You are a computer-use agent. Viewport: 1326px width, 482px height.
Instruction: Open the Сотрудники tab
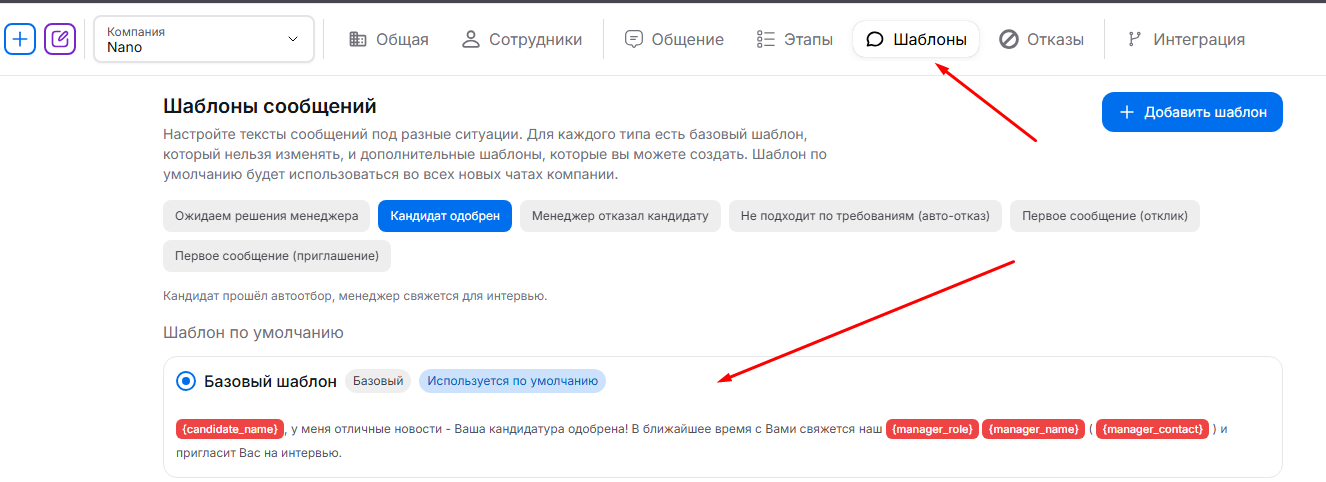click(x=522, y=40)
